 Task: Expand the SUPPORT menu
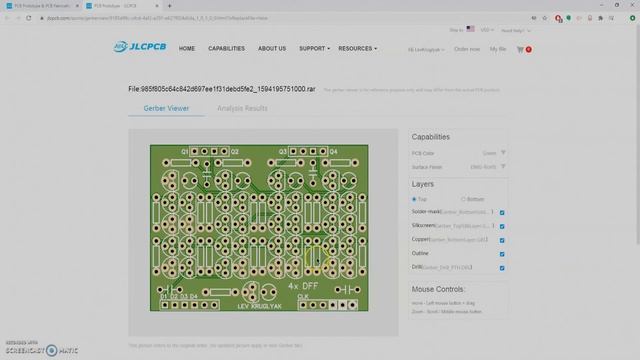click(314, 48)
